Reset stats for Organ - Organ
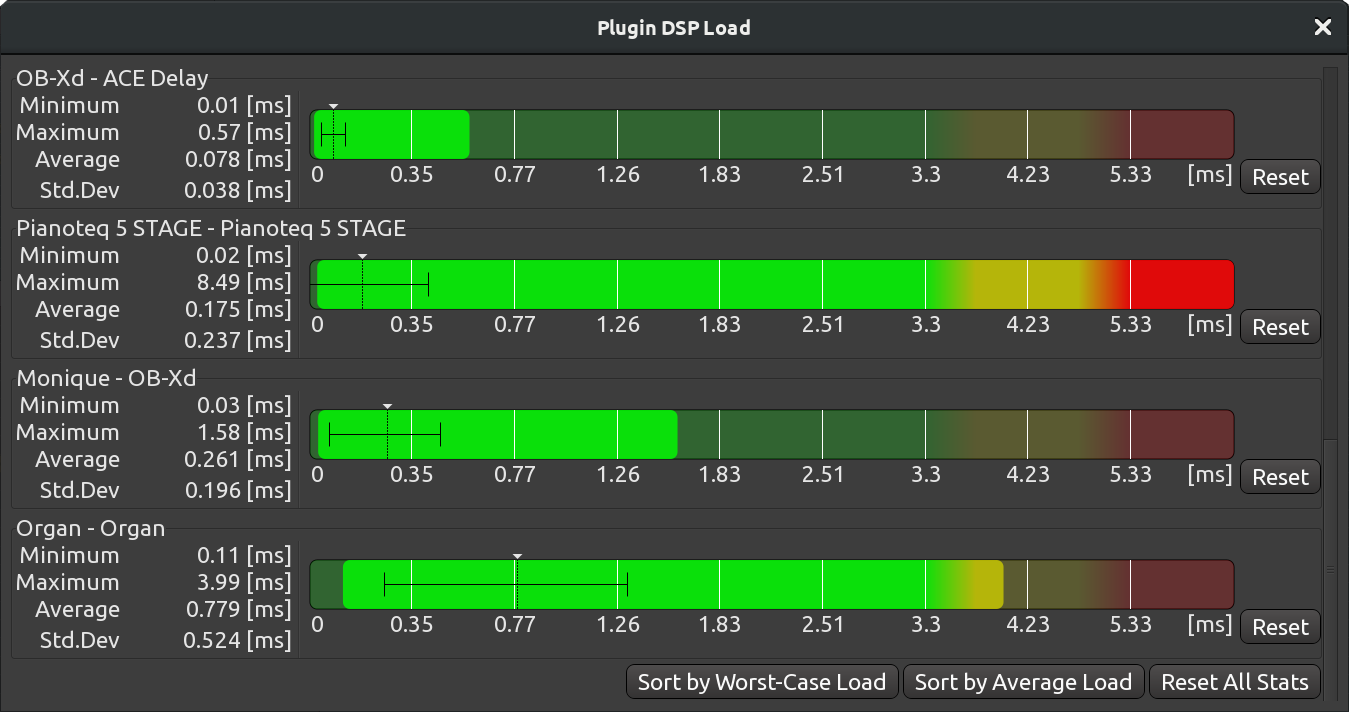Image resolution: width=1349 pixels, height=712 pixels. click(x=1280, y=627)
